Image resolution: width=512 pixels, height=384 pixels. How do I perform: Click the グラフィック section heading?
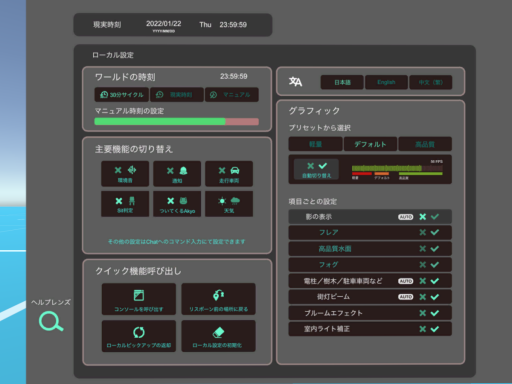click(x=314, y=111)
